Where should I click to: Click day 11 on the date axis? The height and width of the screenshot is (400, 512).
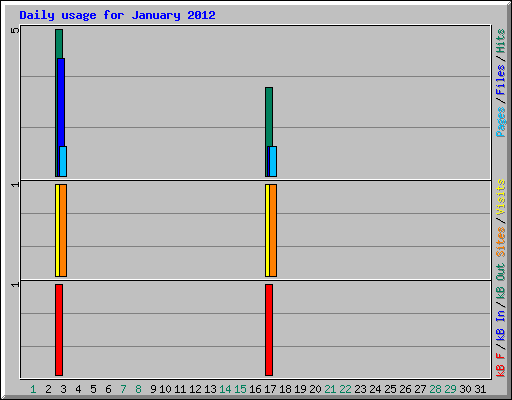[x=180, y=389]
